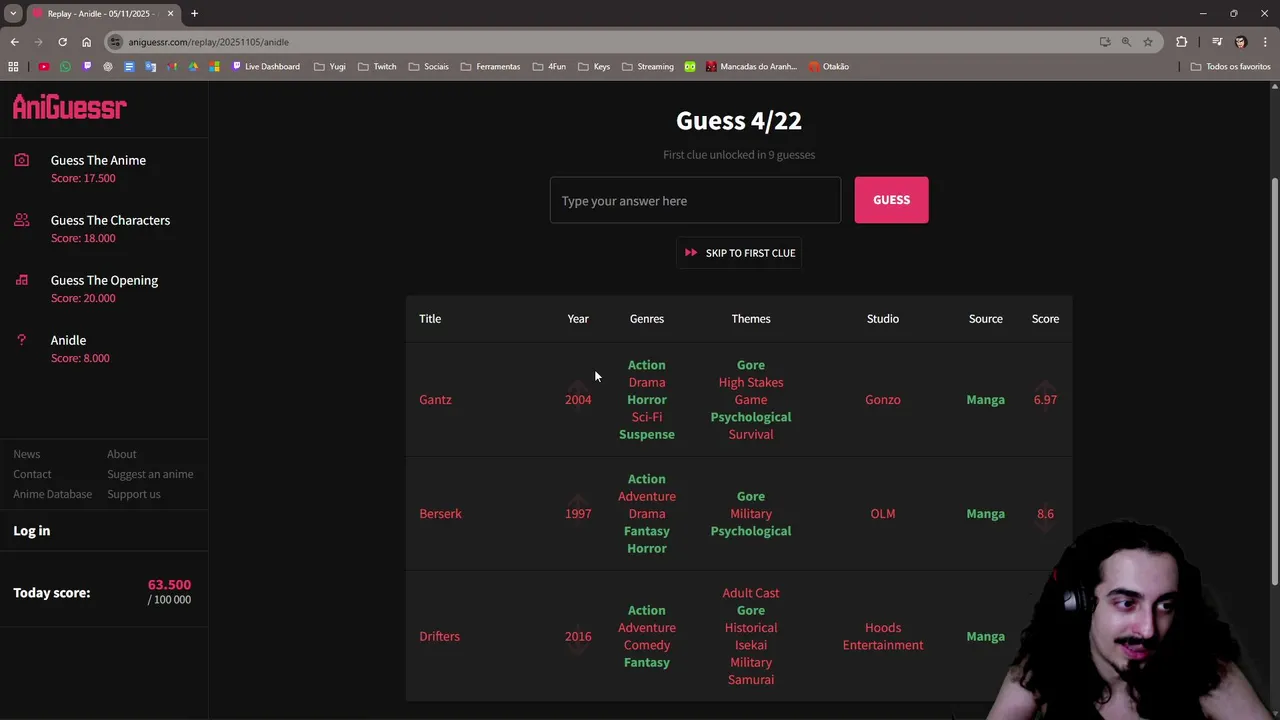Open the Anidle game mode
Viewport: 1280px width, 720px height.
tap(68, 340)
